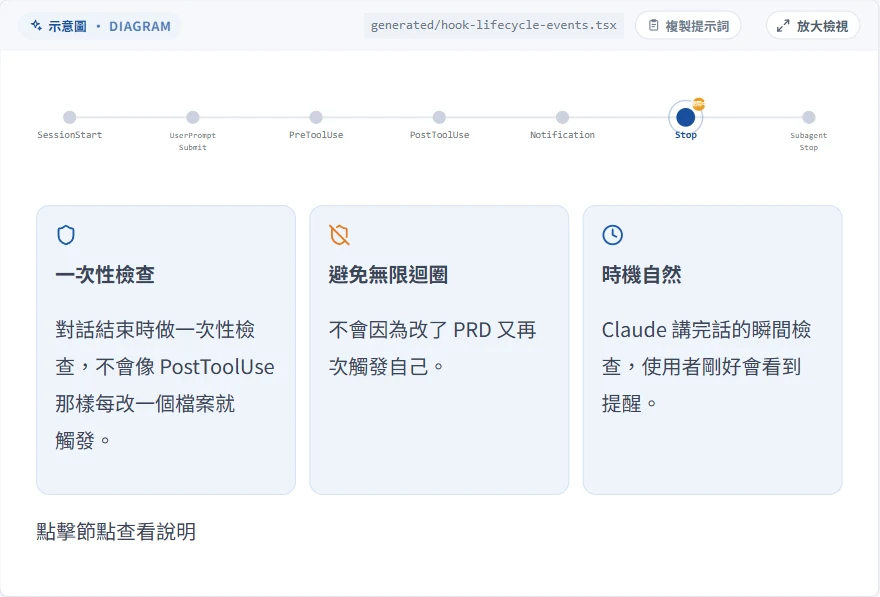The height and width of the screenshot is (597, 880).
Task: Click the sparkle icon beside 示意圖
Action: [x=36, y=25]
